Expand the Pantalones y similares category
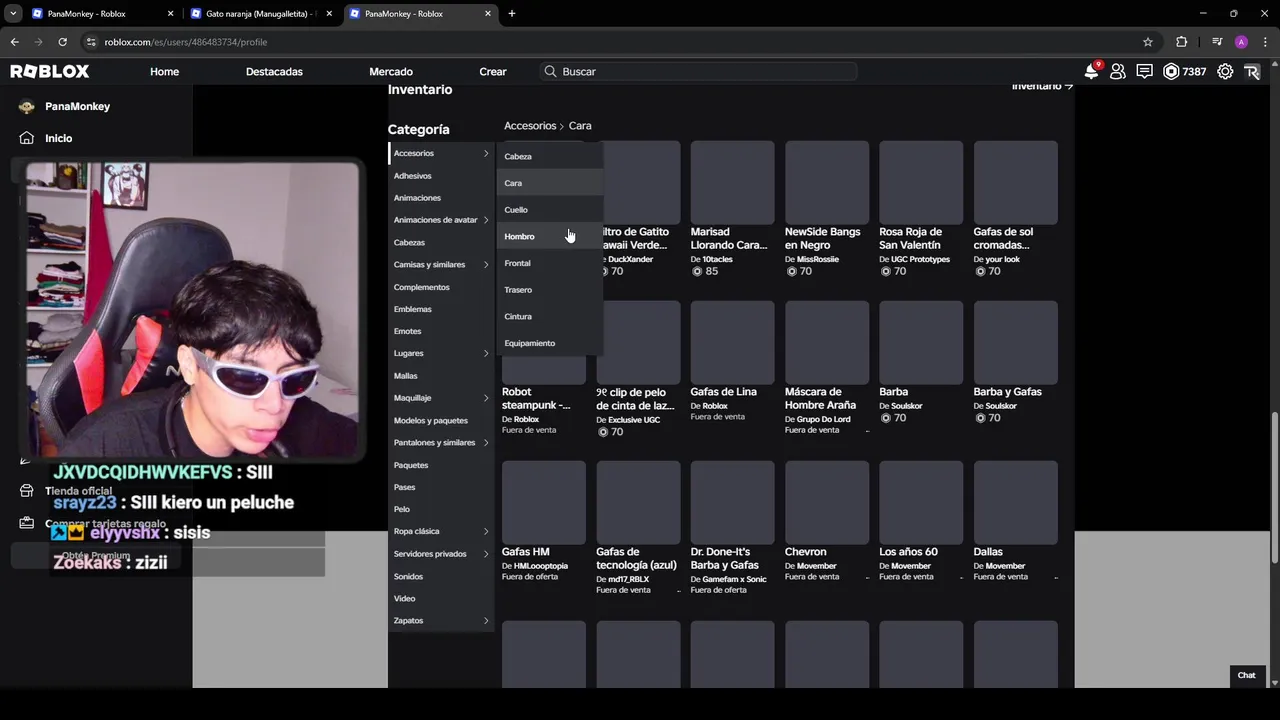This screenshot has width=1280, height=720. [x=441, y=442]
